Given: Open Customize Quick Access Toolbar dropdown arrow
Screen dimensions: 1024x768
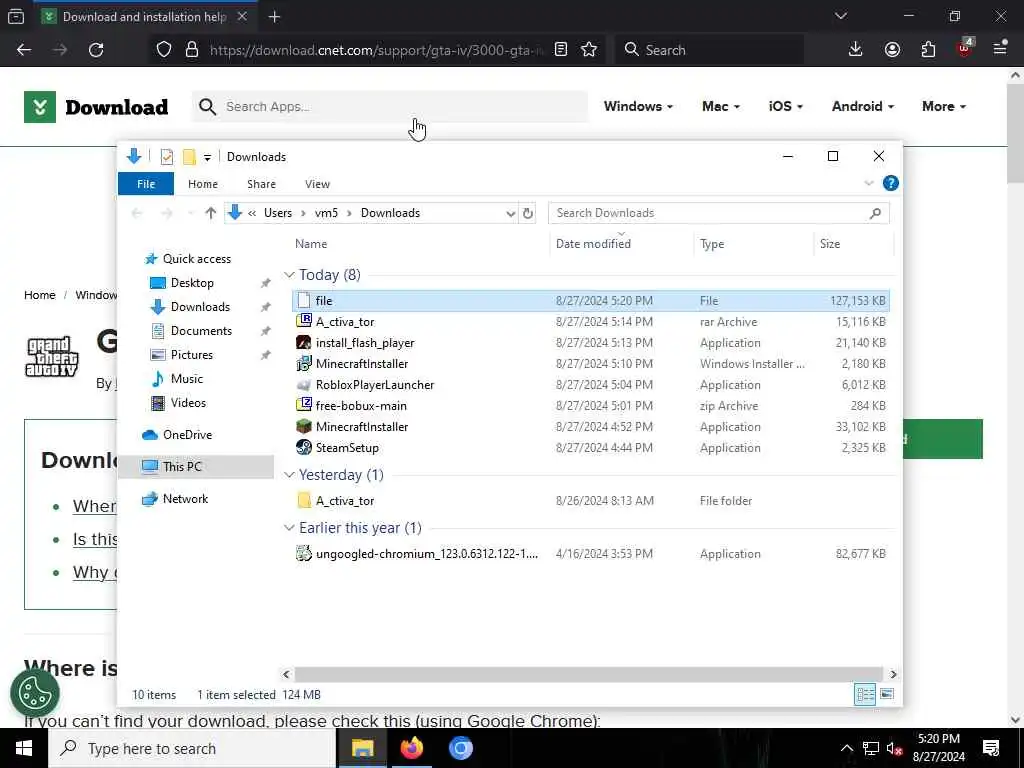Looking at the screenshot, I should 207,157.
